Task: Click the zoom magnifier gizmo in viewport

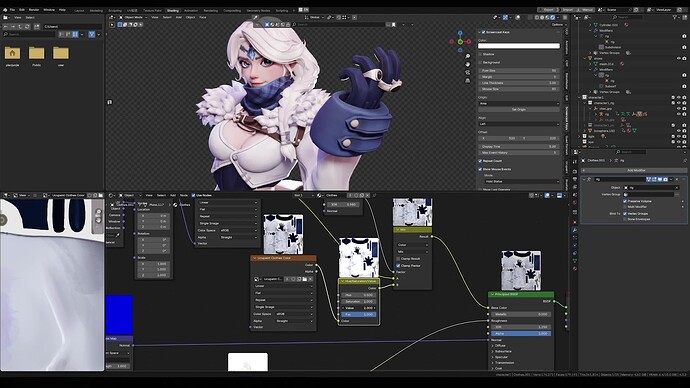Action: point(467,56)
